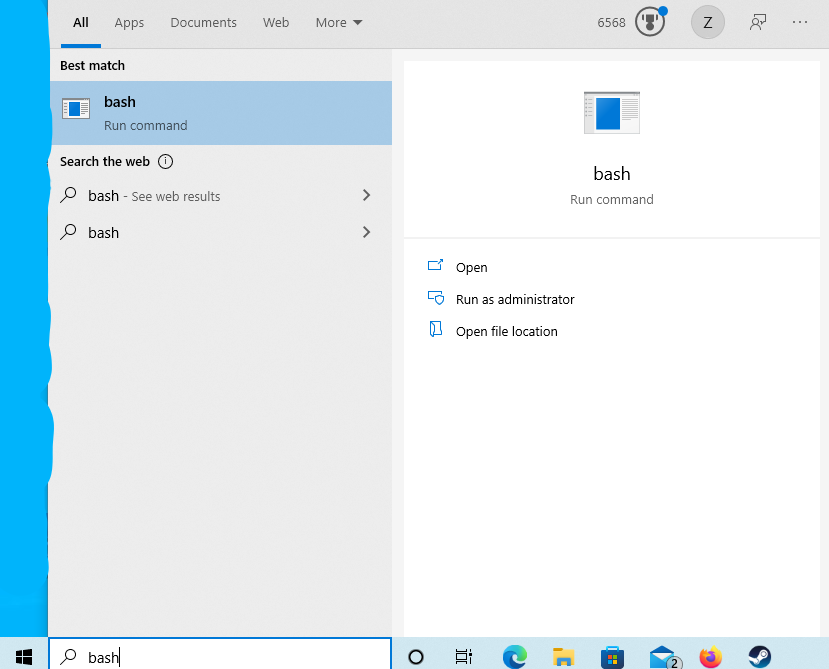Expand the More filter dropdown
Viewport: 829px width, 669px height.
pyautogui.click(x=339, y=22)
